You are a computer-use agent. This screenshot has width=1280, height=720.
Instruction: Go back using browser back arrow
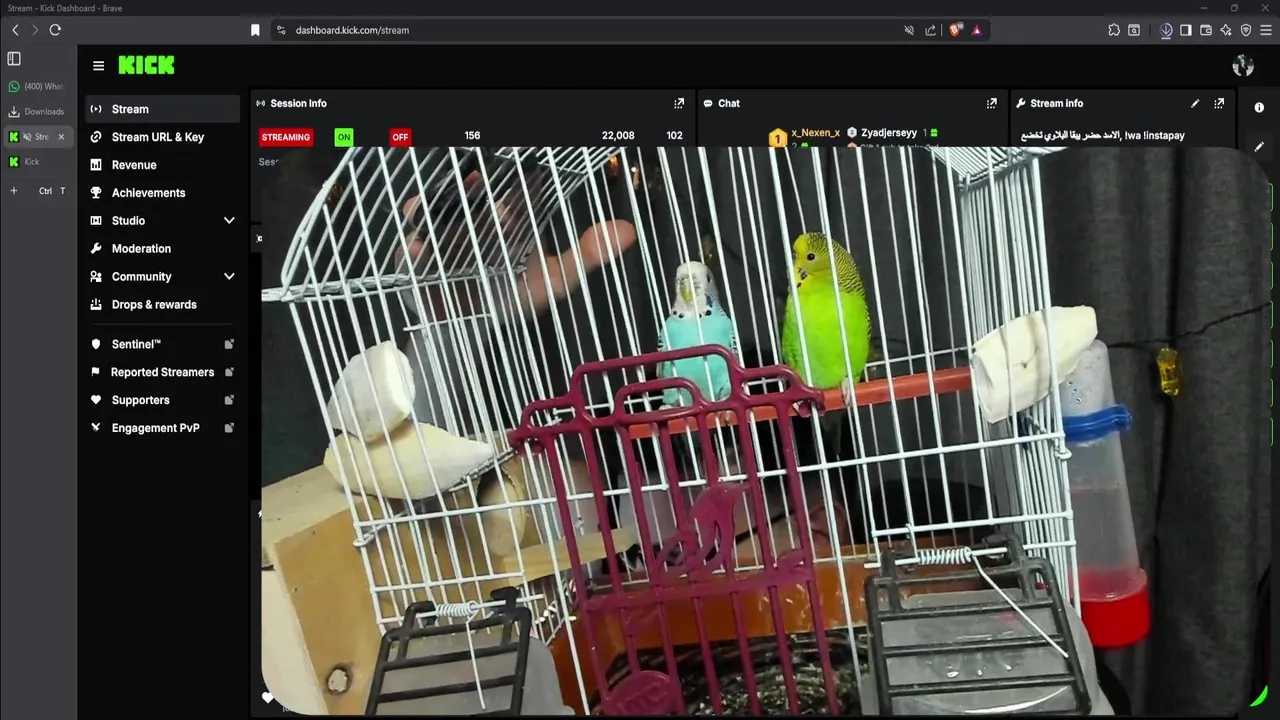pos(15,30)
